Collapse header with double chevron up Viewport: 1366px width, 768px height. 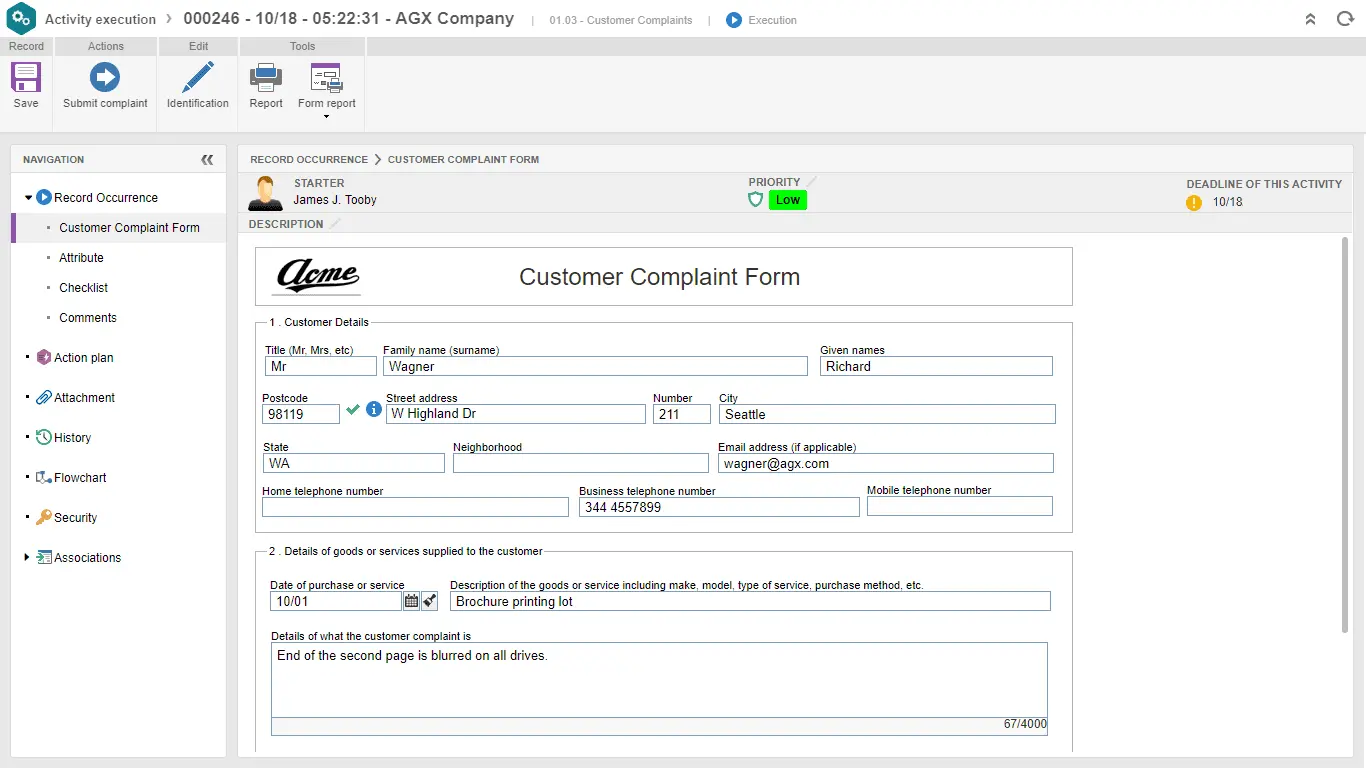[x=1311, y=19]
